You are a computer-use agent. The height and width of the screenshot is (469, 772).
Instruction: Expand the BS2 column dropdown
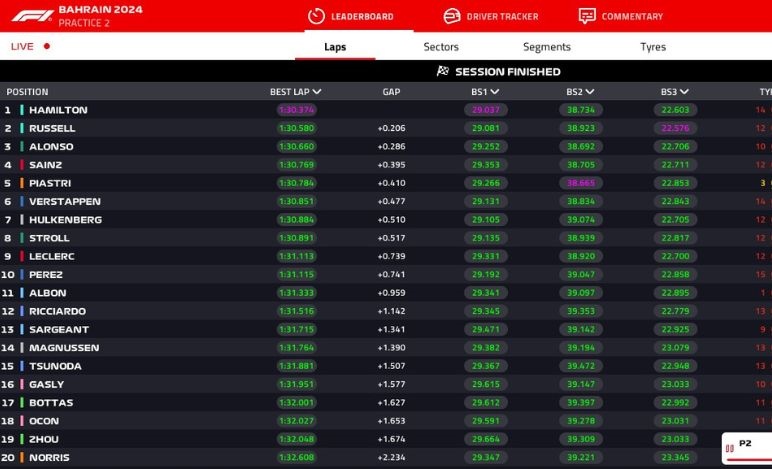click(x=590, y=92)
